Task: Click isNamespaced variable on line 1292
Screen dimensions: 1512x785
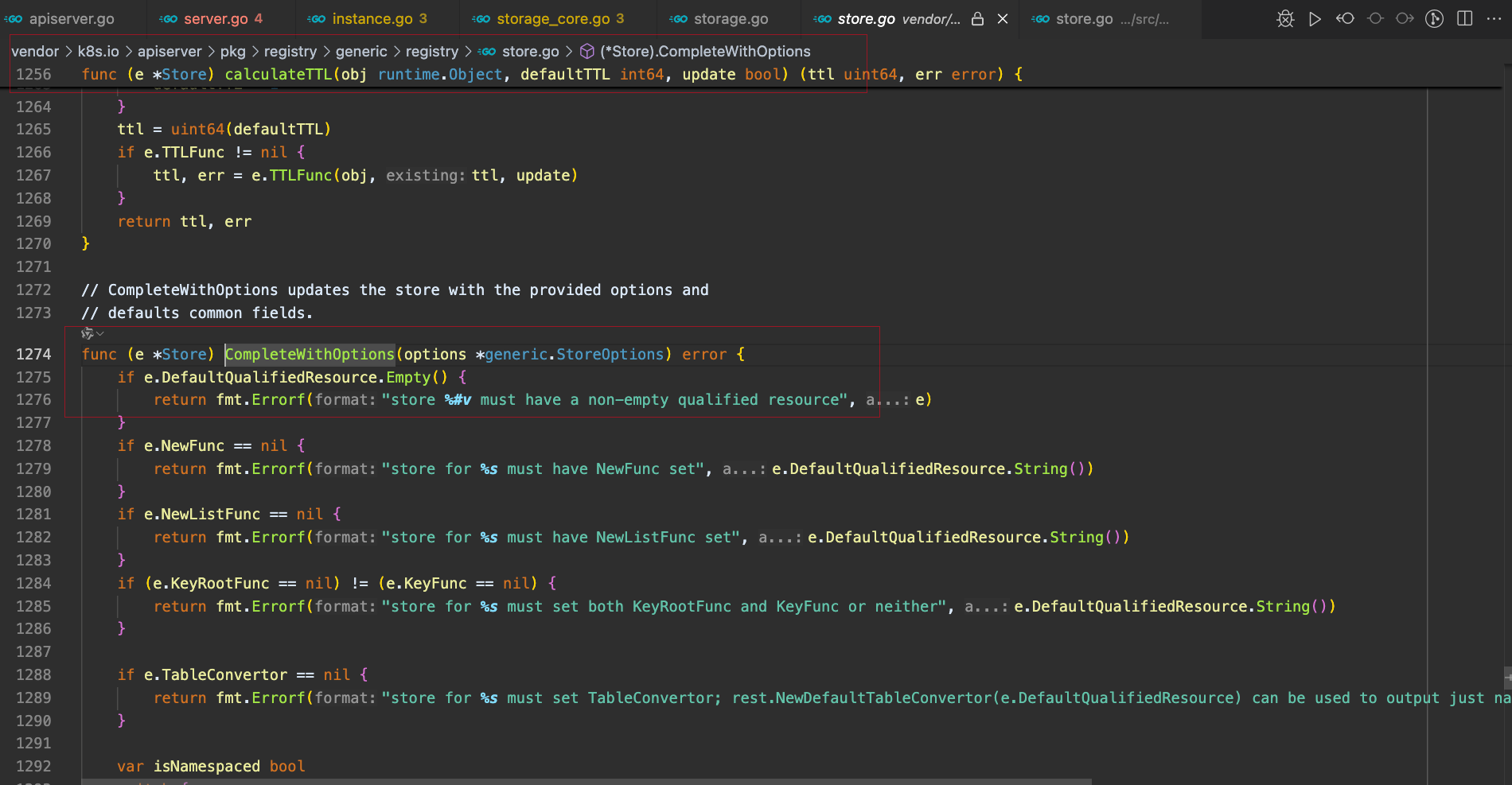Action: pyautogui.click(x=207, y=766)
